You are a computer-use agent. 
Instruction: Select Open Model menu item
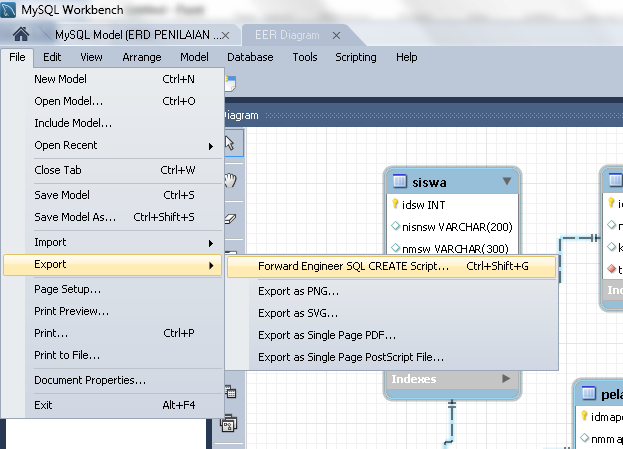click(x=112, y=101)
